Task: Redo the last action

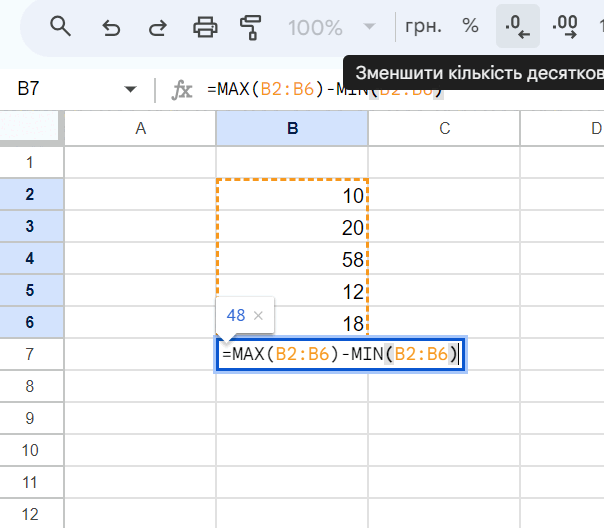Action: (x=158, y=27)
